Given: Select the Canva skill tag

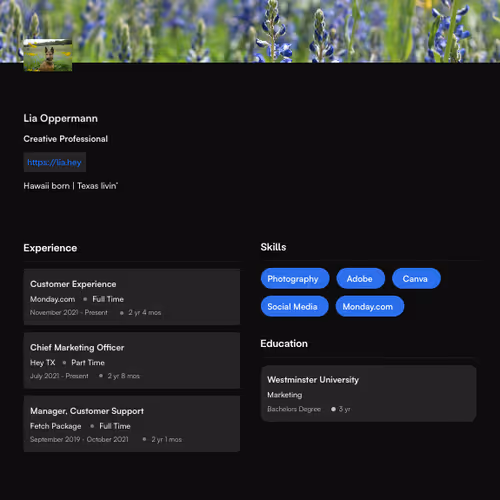Looking at the screenshot, I should point(416,279).
